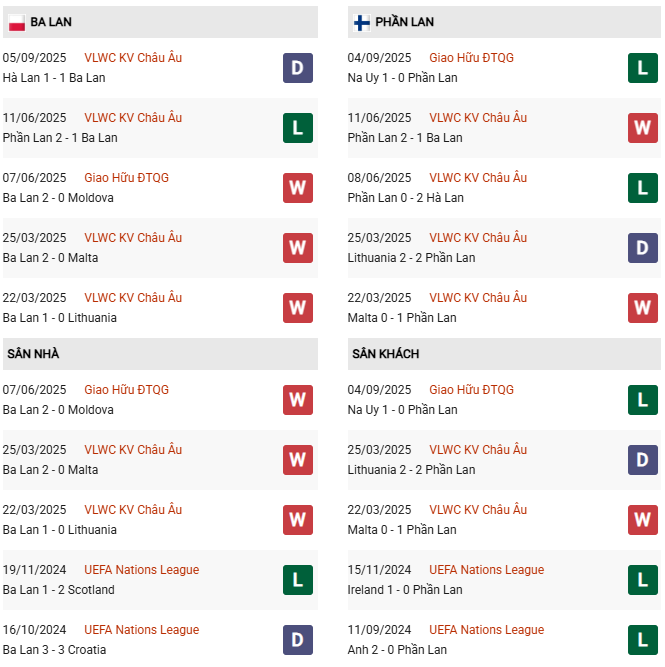Click the L badge for Anh 2-0 Phần Lan
The width and height of the screenshot is (665, 667).
point(642,640)
